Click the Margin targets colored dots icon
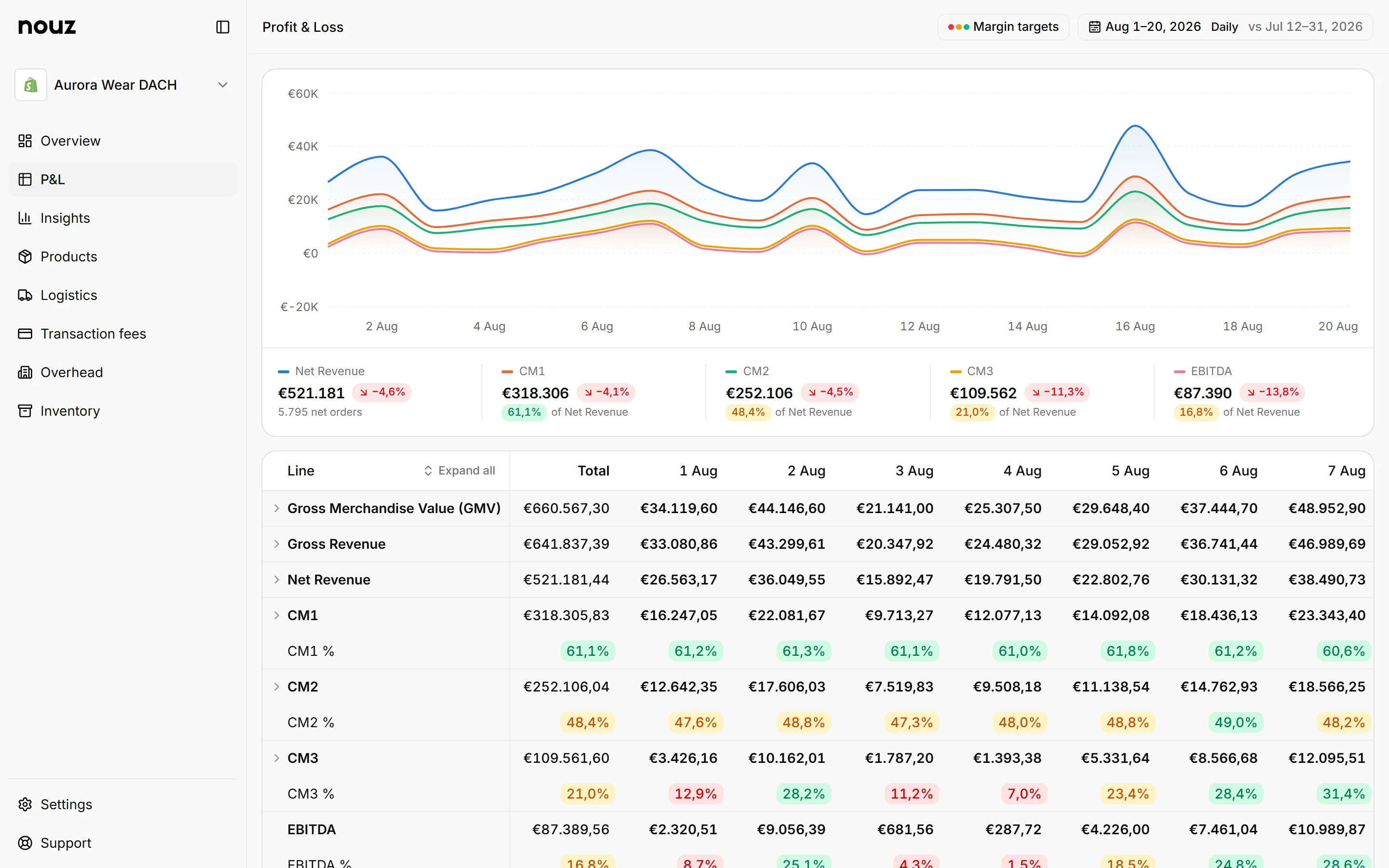This screenshot has width=1389, height=868. (x=958, y=27)
